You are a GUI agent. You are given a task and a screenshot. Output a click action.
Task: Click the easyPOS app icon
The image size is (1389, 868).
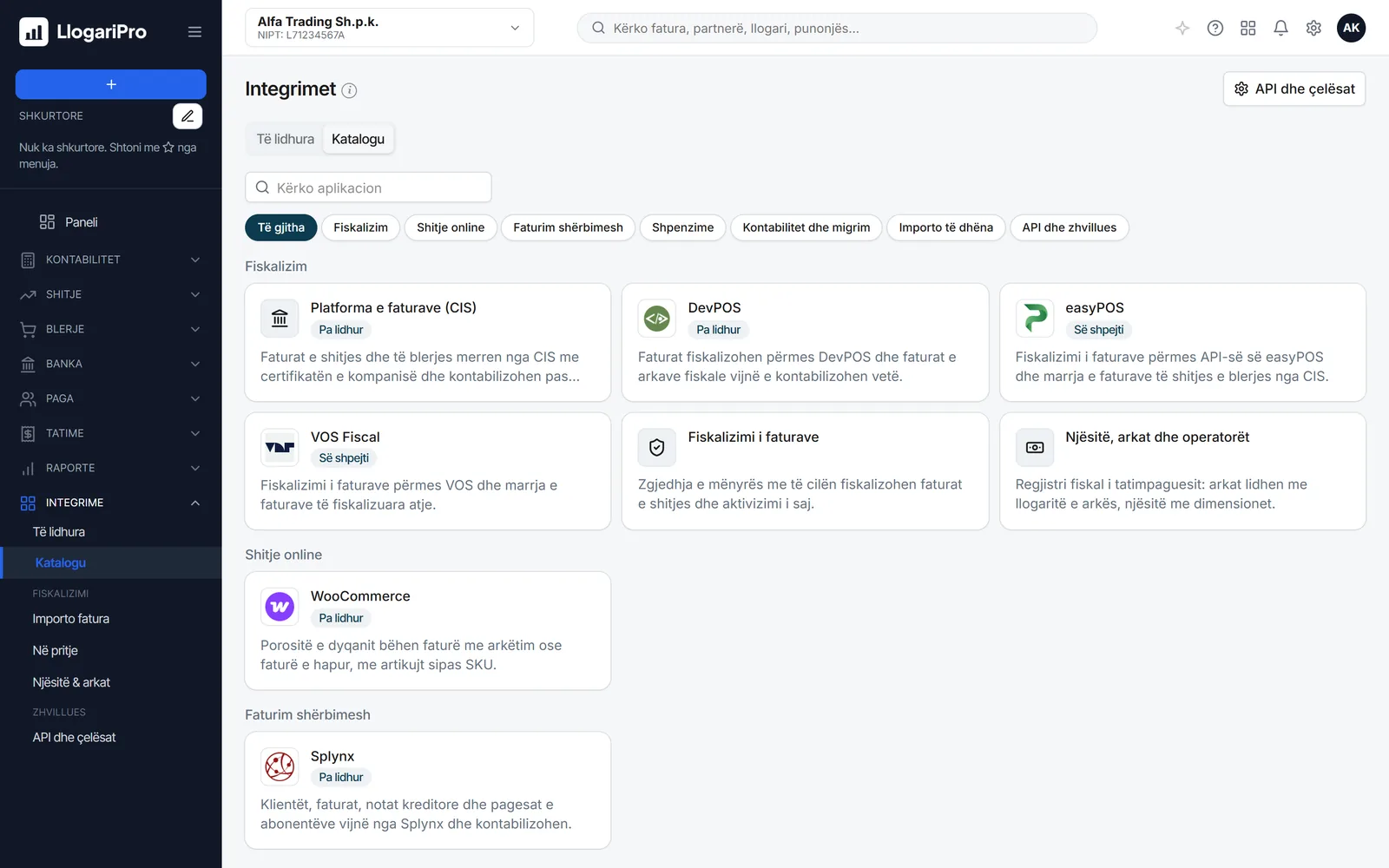click(x=1035, y=319)
